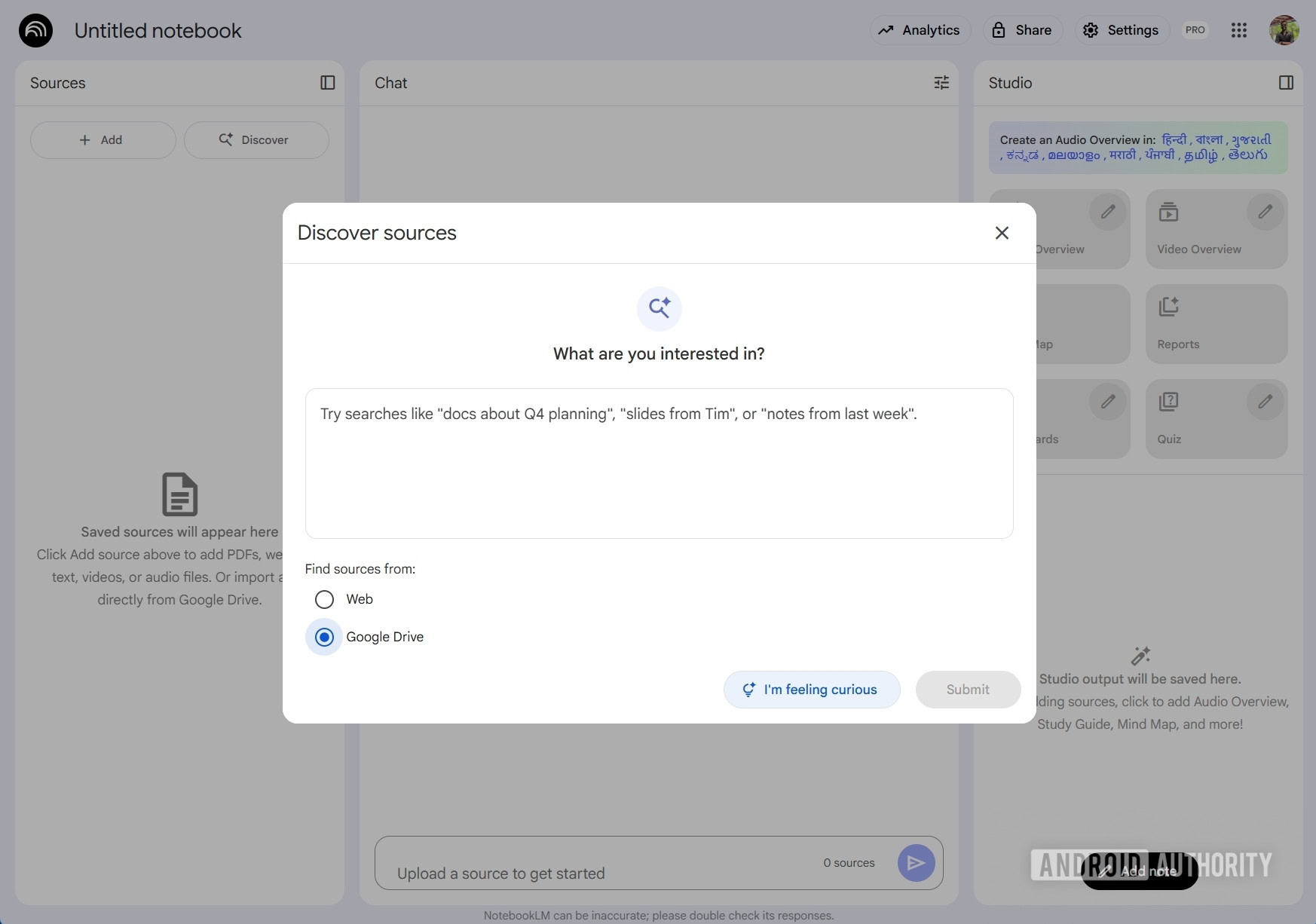Image resolution: width=1316 pixels, height=924 pixels.
Task: Edit the Video Overview with the pencil icon
Action: (1265, 212)
